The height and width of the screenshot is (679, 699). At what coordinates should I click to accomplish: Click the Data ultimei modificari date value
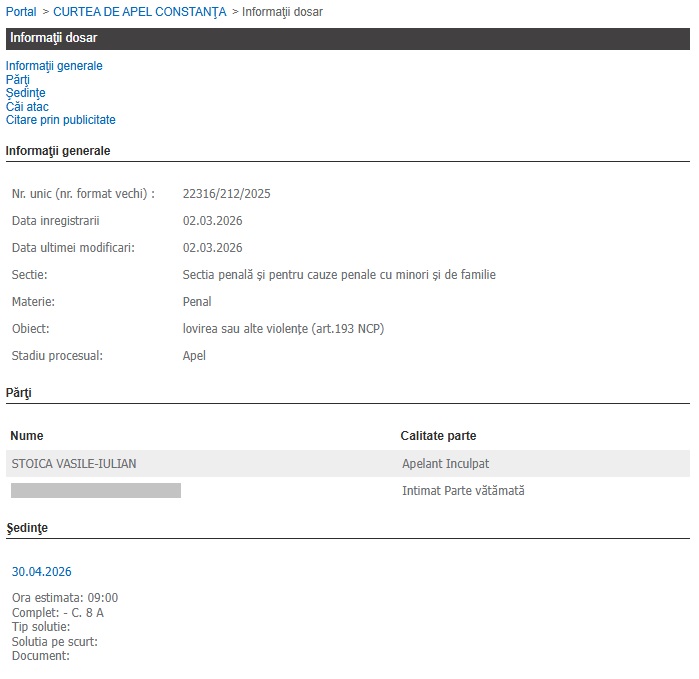[x=212, y=248]
